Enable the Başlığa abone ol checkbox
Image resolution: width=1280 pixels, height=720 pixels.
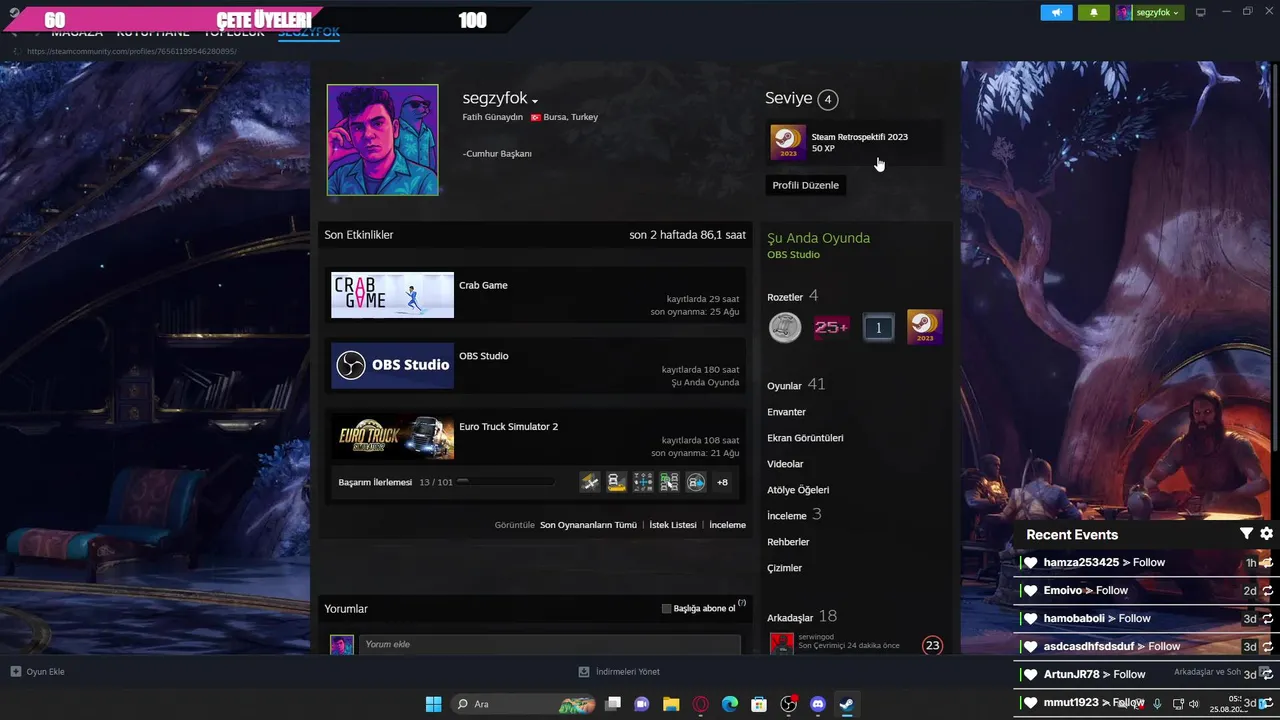(x=667, y=609)
